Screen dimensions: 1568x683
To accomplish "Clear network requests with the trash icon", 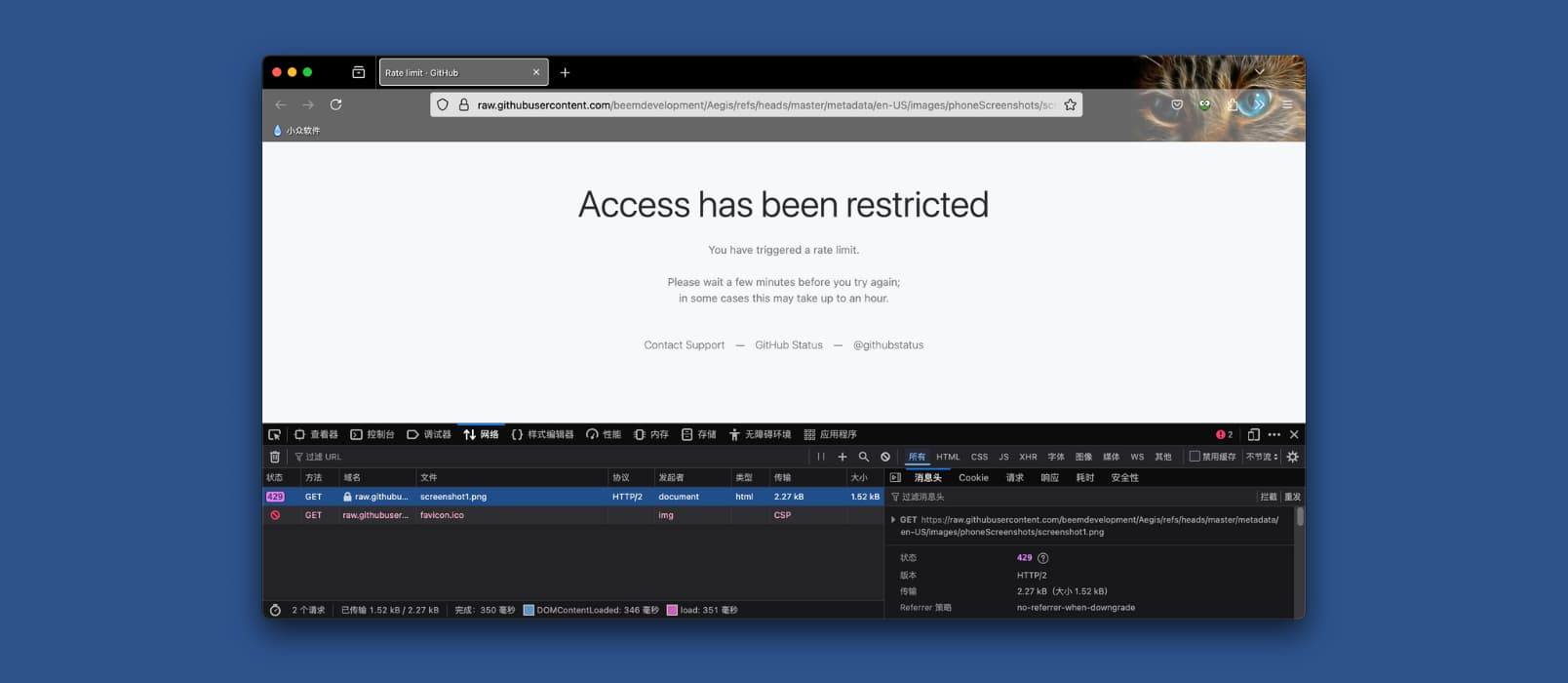I will click(274, 457).
